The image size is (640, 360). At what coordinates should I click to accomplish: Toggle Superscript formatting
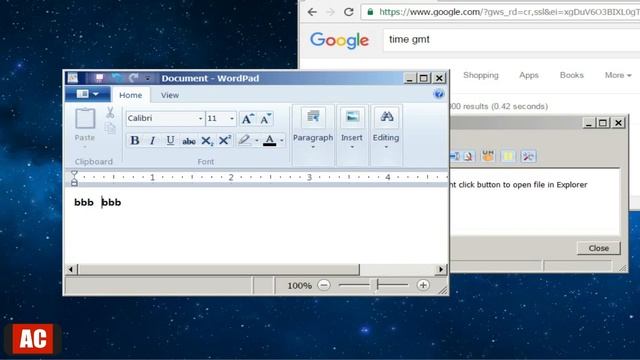click(225, 140)
